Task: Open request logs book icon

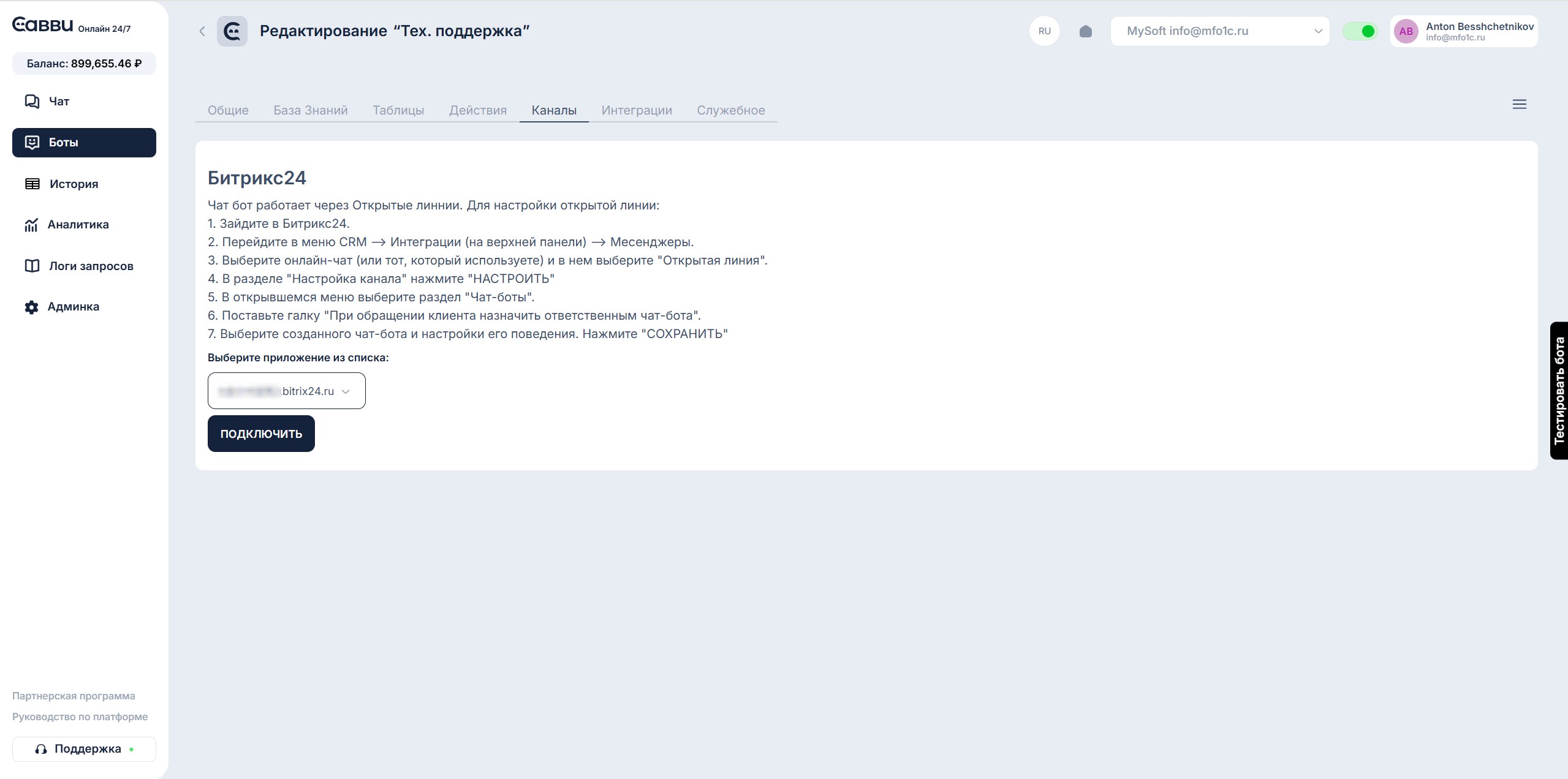Action: 32,266
